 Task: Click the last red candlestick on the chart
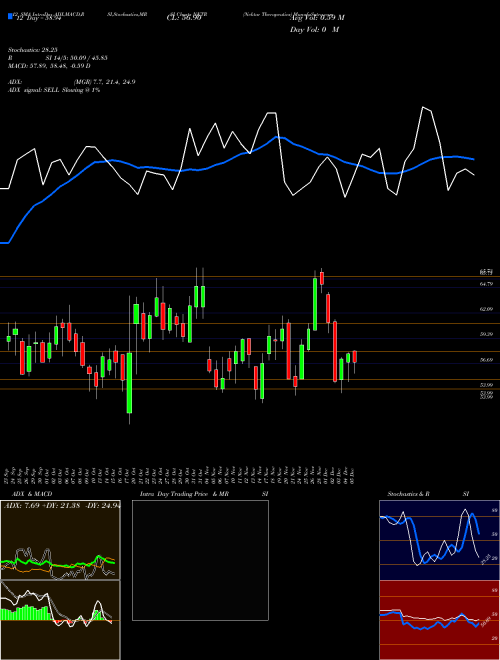coord(355,357)
